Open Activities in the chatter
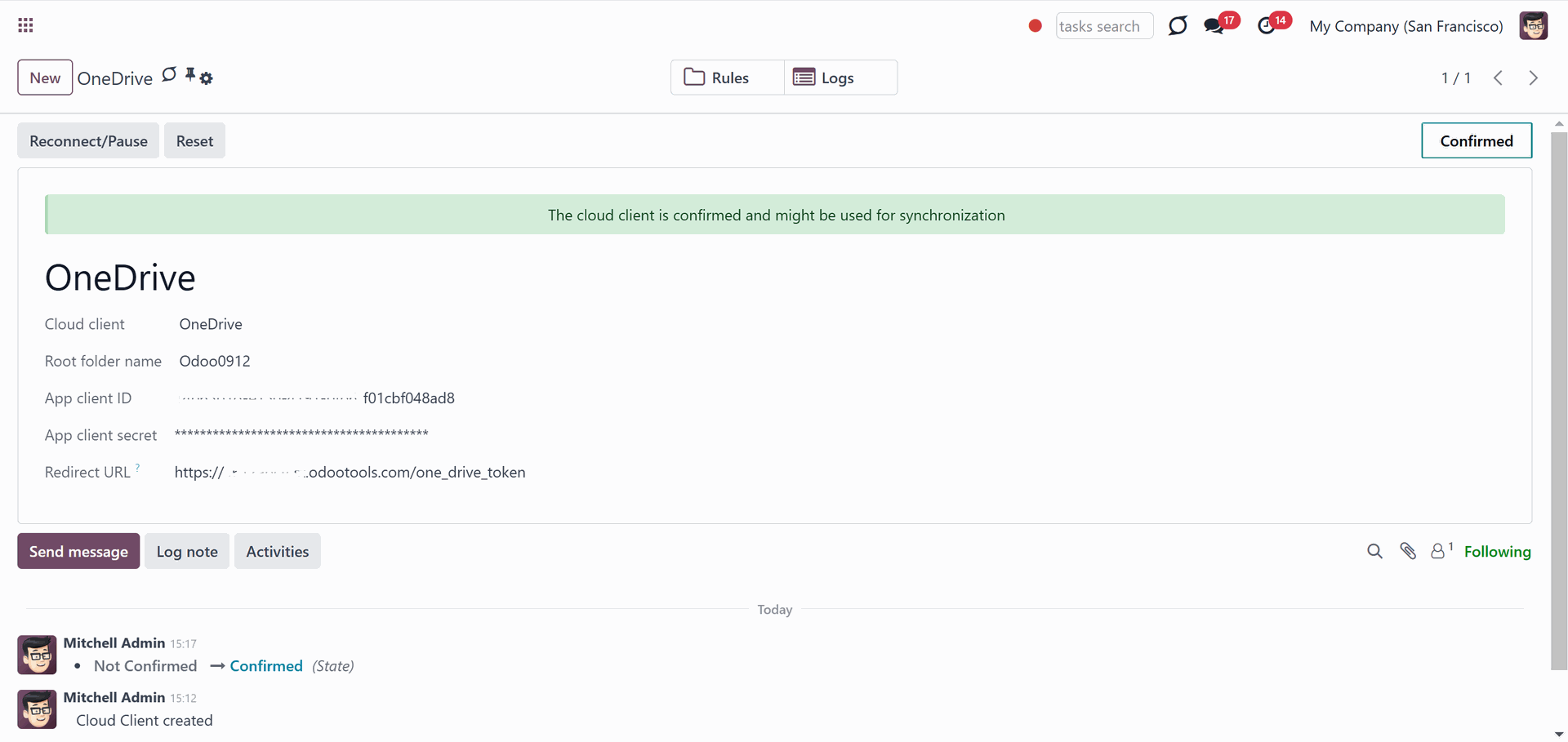Screen dimensions: 1568x742 tap(278, 551)
